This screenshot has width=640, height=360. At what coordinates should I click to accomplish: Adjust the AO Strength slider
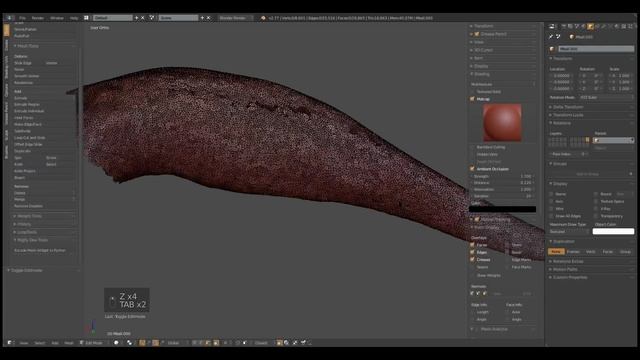[502, 176]
